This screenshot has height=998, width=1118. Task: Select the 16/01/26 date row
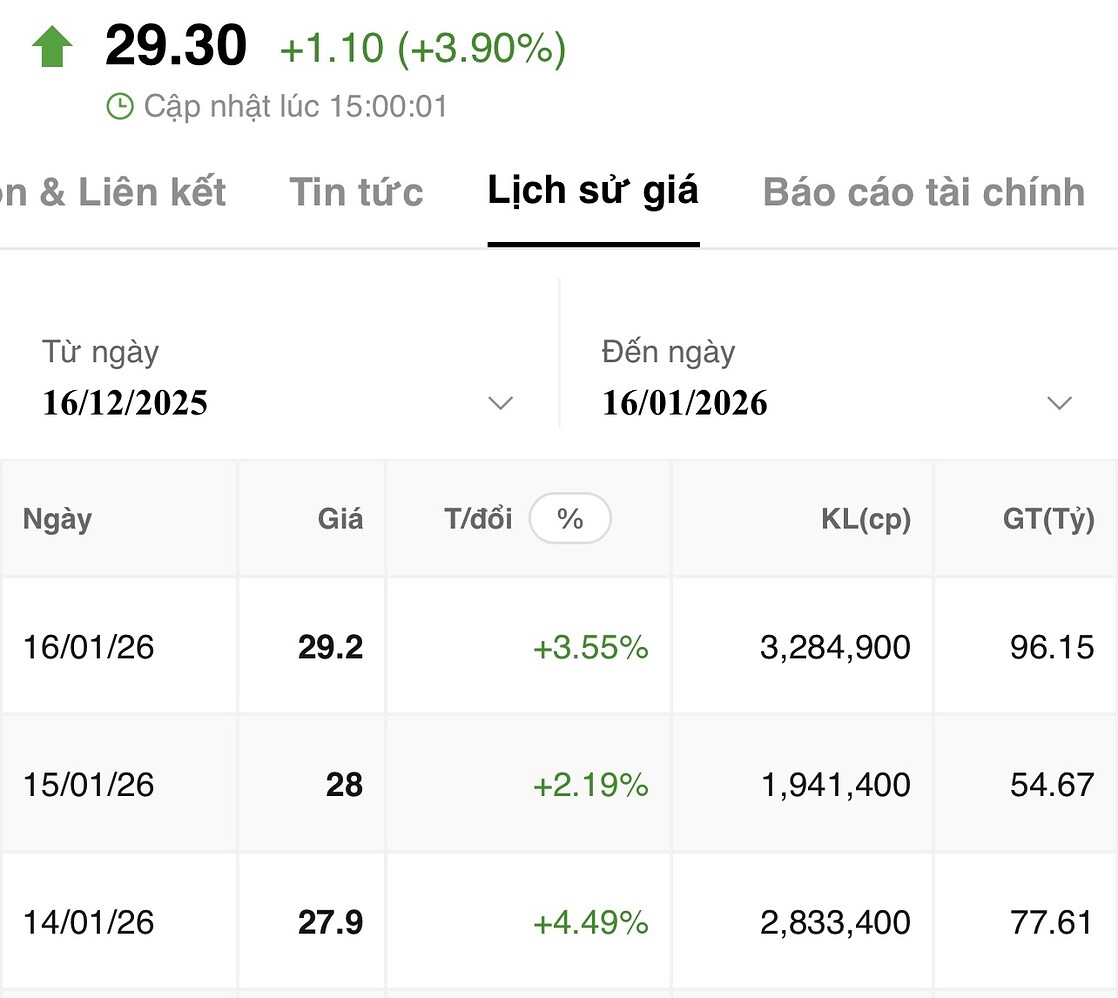click(x=89, y=647)
